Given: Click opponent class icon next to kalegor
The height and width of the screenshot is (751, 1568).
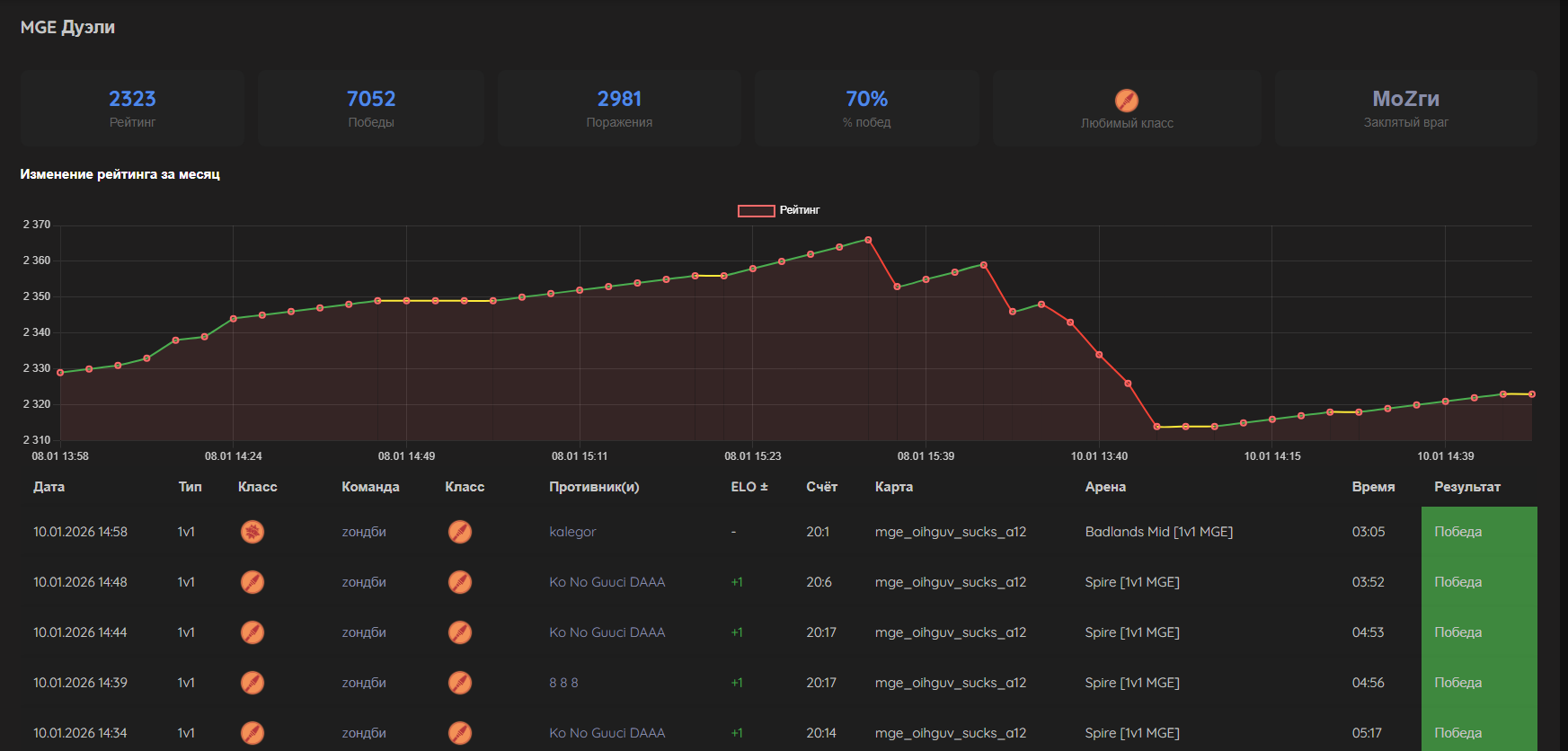Looking at the screenshot, I should pyautogui.click(x=459, y=532).
